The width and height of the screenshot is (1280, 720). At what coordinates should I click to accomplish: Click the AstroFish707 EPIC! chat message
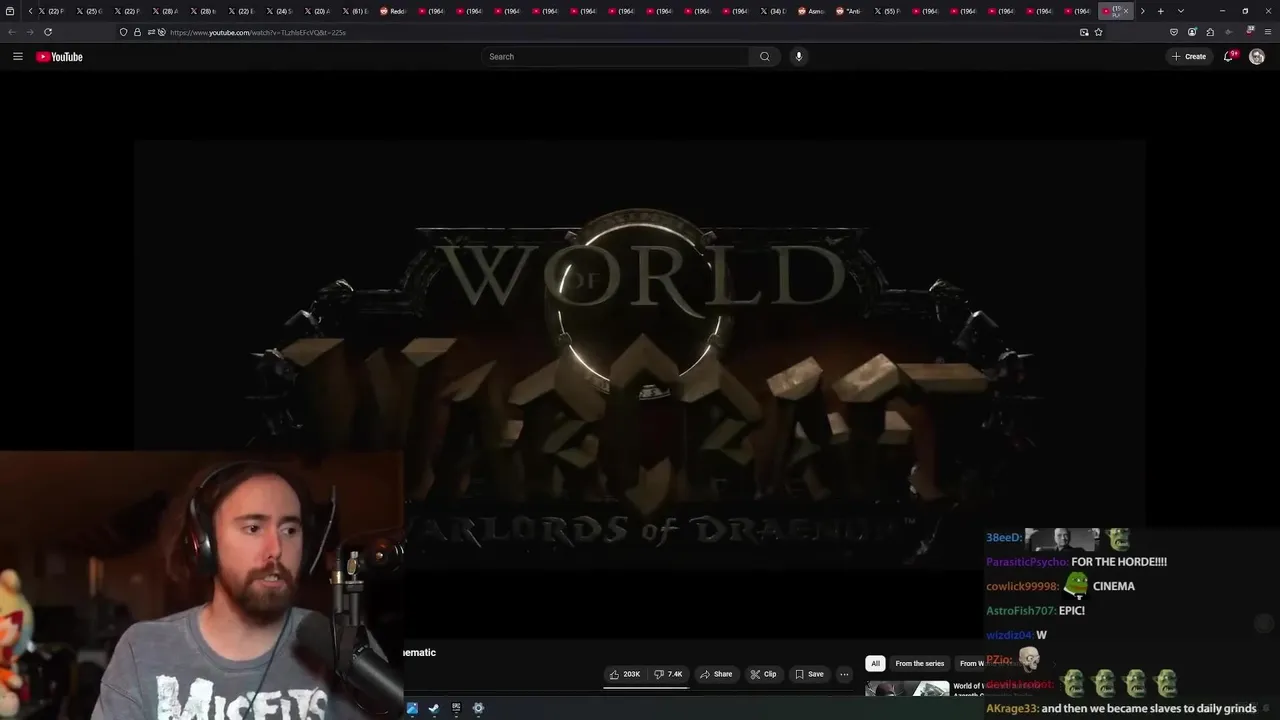click(x=1035, y=610)
